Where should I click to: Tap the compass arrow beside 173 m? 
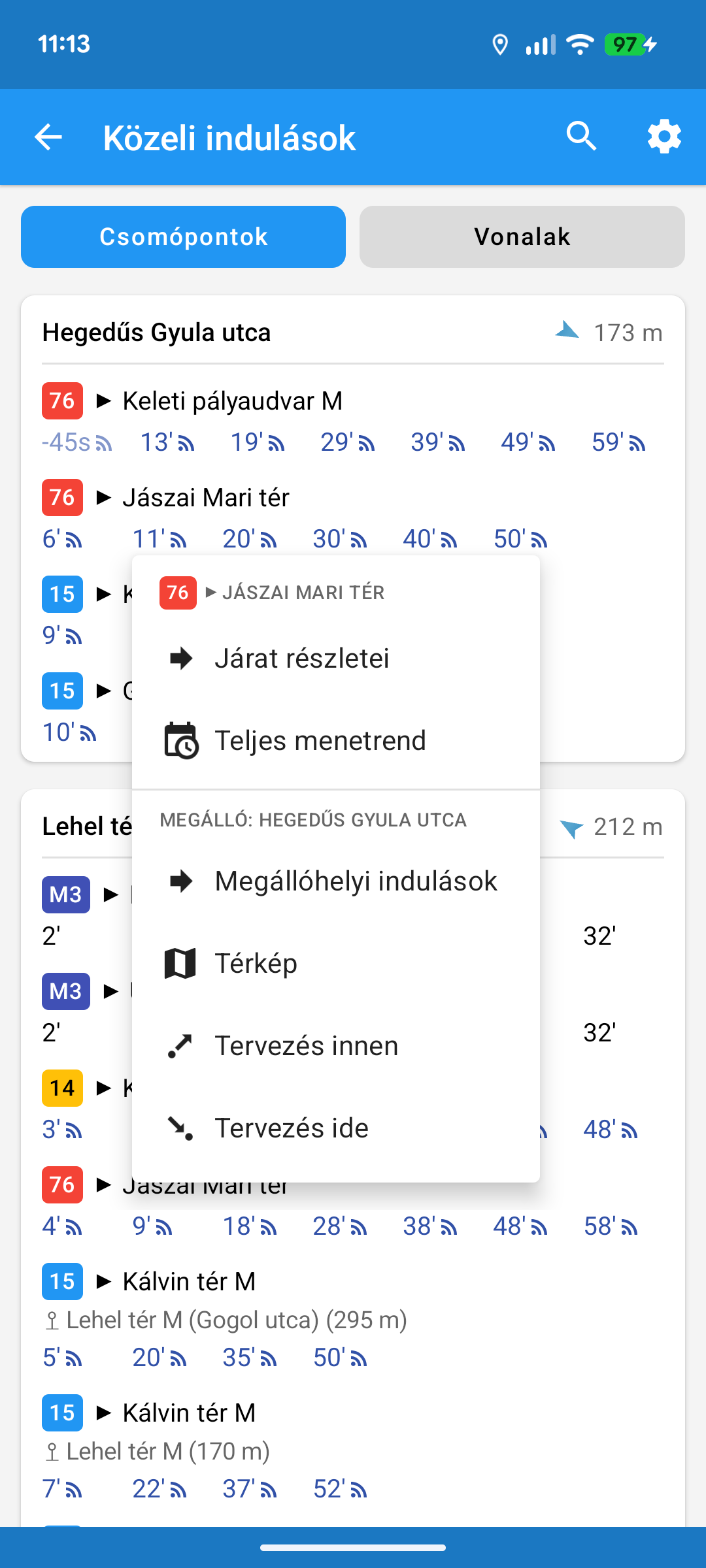[x=567, y=331]
